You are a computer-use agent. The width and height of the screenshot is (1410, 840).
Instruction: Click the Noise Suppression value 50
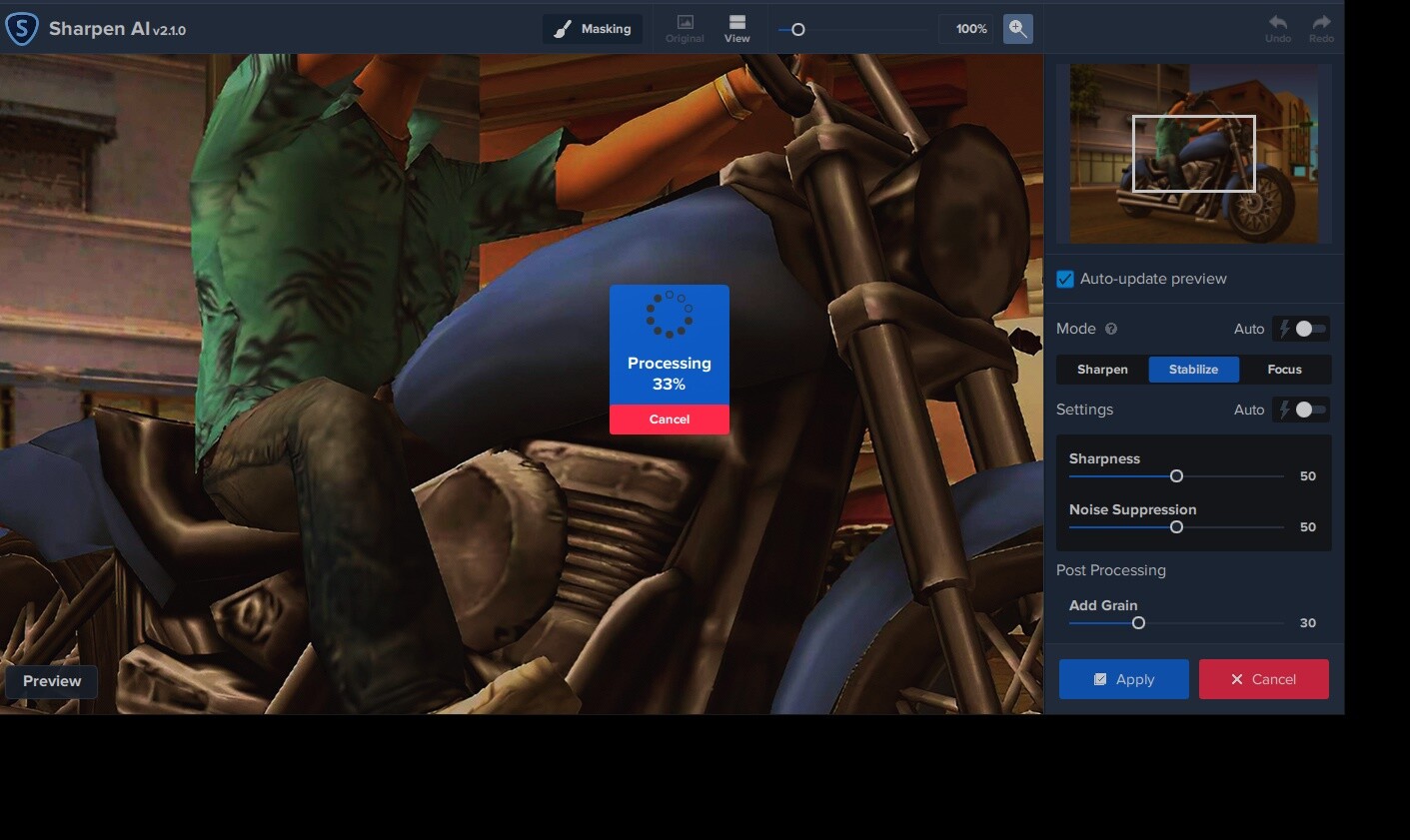[x=1307, y=527]
